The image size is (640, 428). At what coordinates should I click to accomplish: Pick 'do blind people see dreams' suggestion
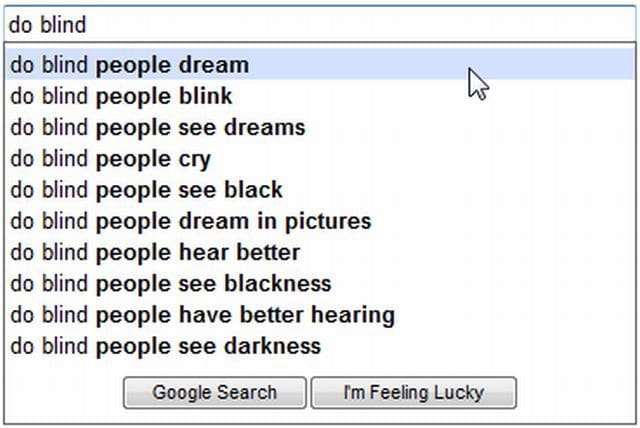158,128
